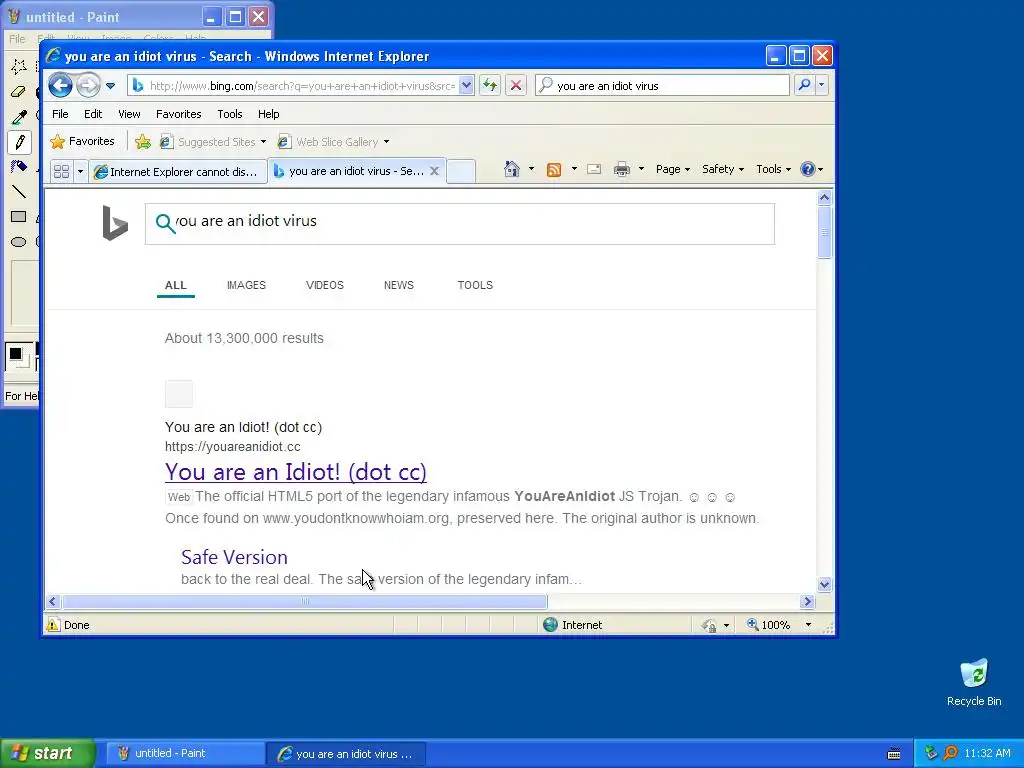
Task: Open the Recycle Bin desktop icon
Action: (974, 682)
